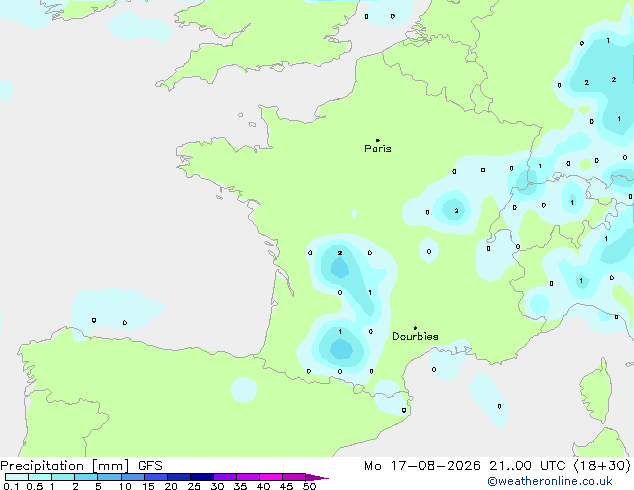Select the Paris city label
The image size is (634, 490).
378,149
